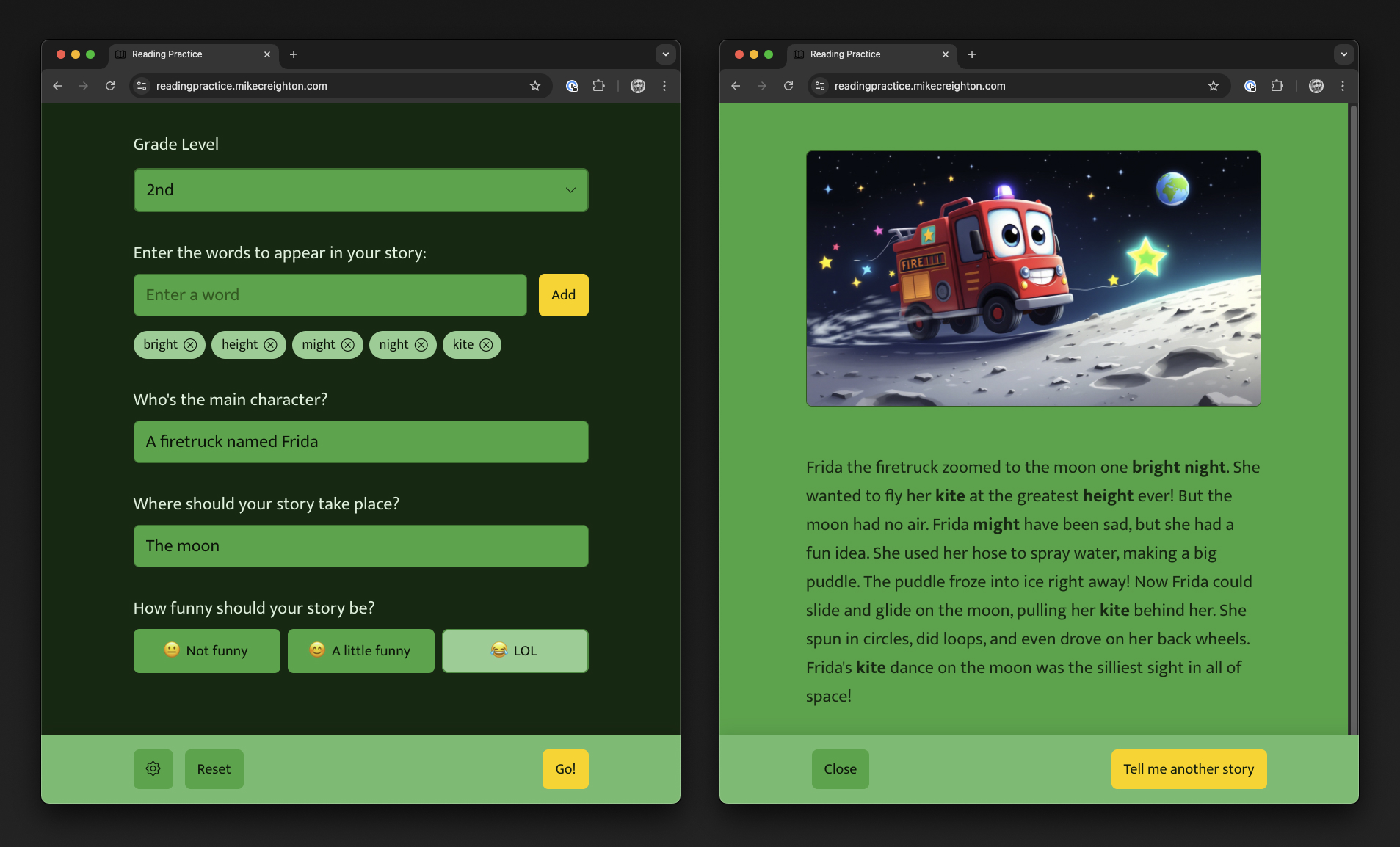
Task: Switch to the Reading Practice tab
Action: pos(166,54)
